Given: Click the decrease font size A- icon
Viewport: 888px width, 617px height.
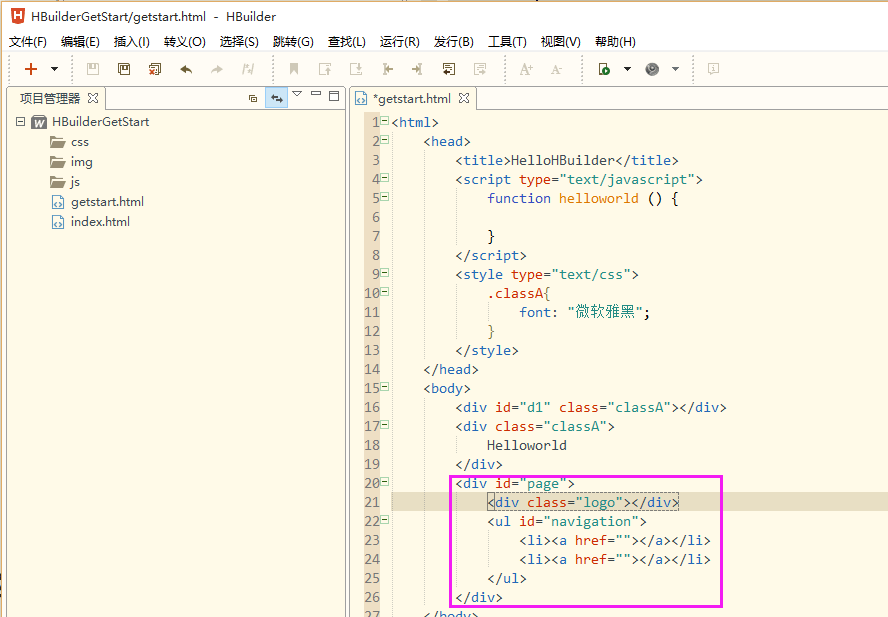Looking at the screenshot, I should coord(556,69).
